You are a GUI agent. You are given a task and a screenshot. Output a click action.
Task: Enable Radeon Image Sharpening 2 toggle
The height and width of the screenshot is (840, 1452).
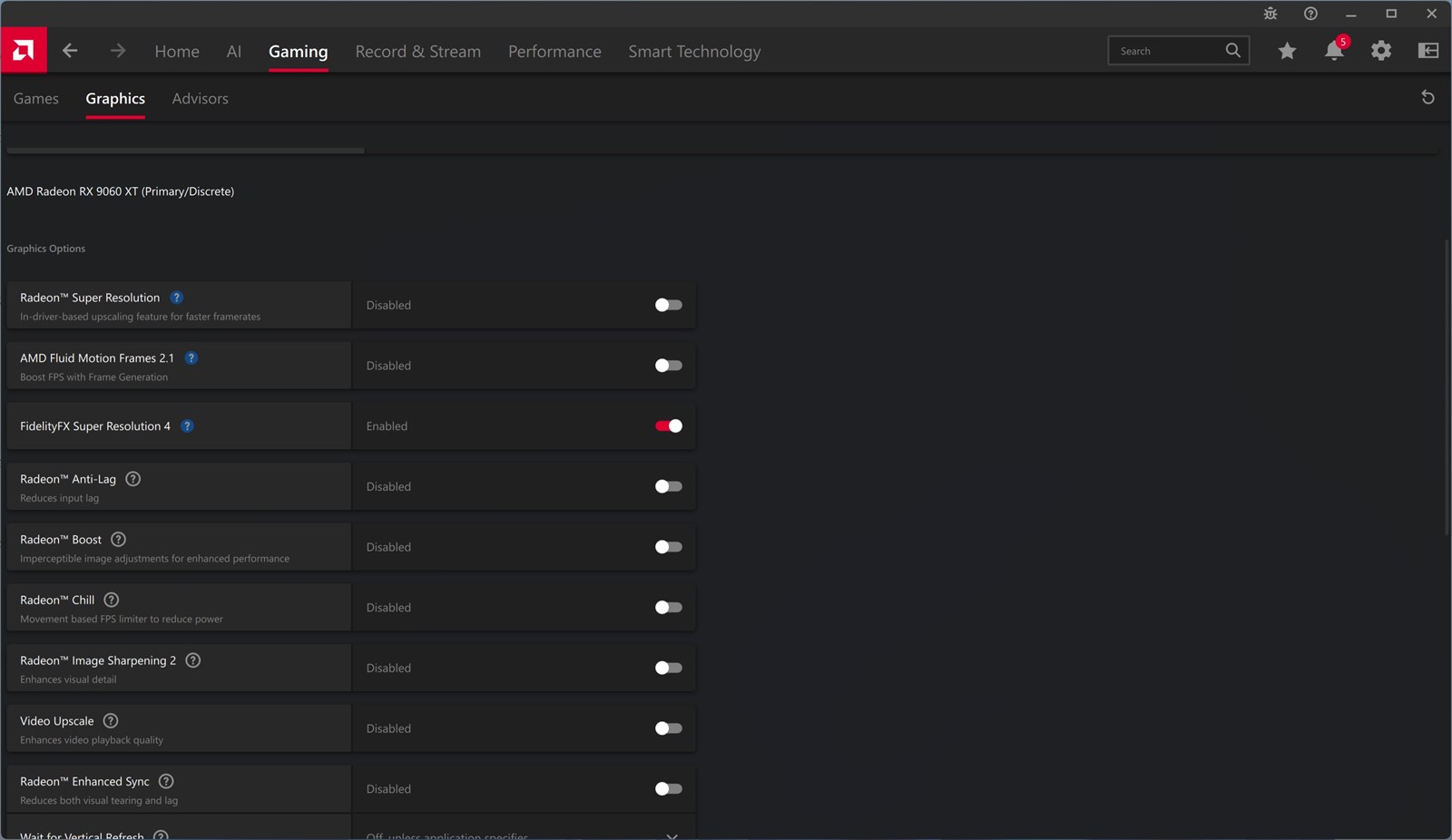(x=669, y=668)
